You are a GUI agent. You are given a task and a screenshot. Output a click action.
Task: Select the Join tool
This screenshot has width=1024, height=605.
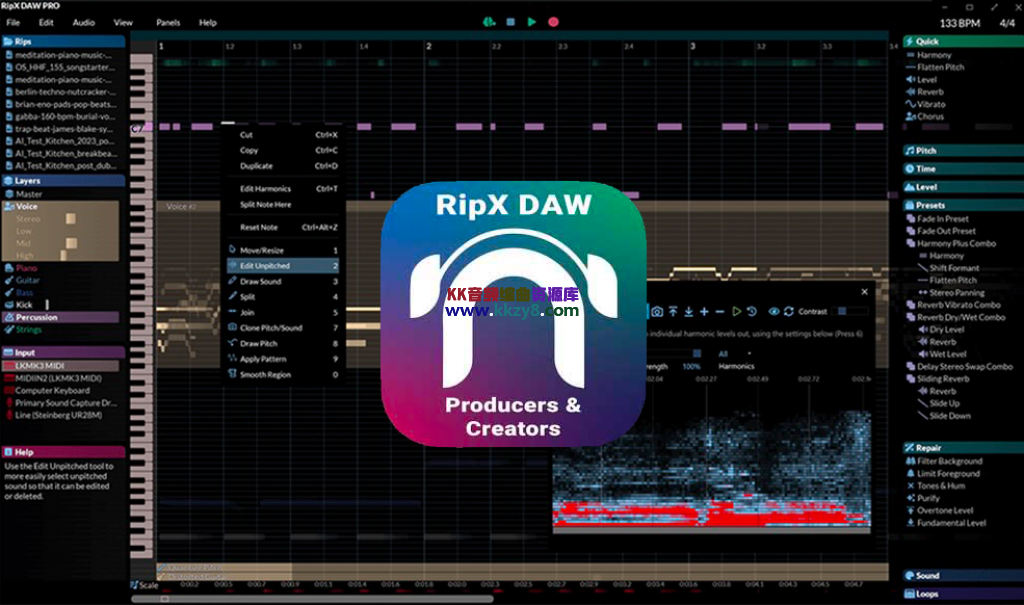283,312
